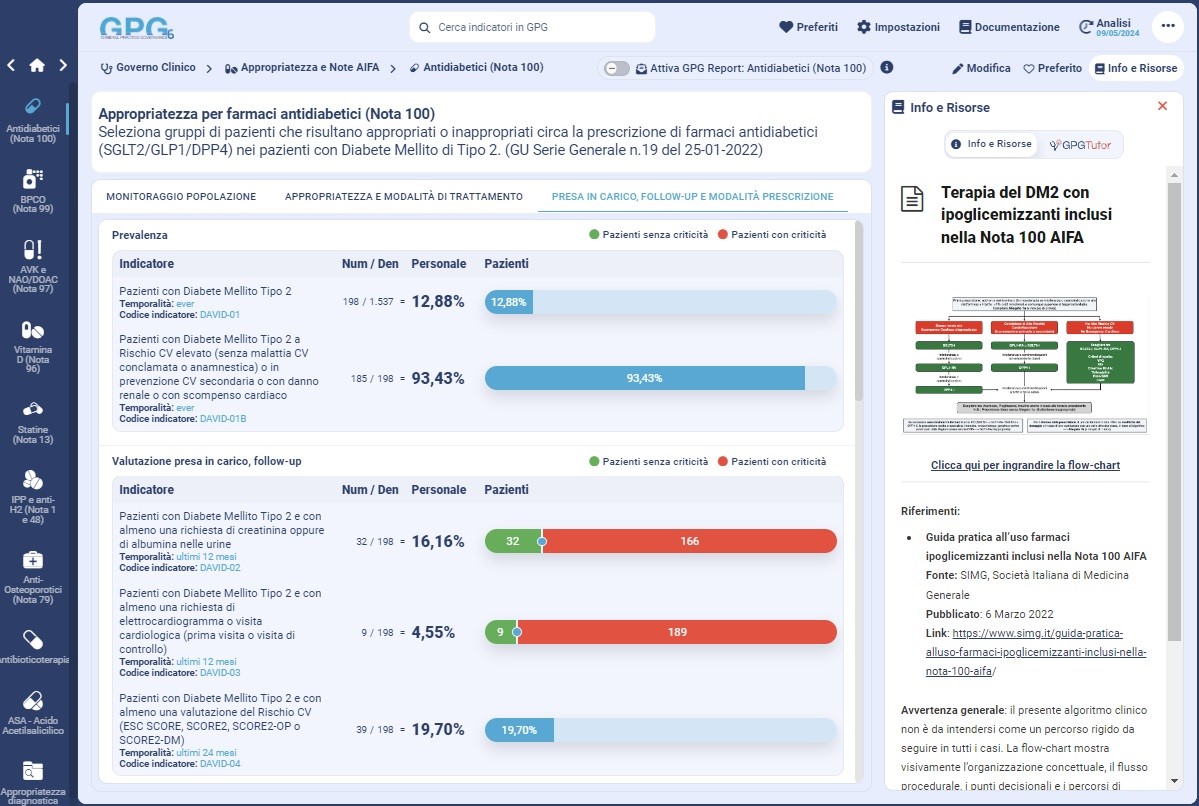Click the info icon next to GPG Report
The height and width of the screenshot is (806, 1199).
tap(886, 68)
